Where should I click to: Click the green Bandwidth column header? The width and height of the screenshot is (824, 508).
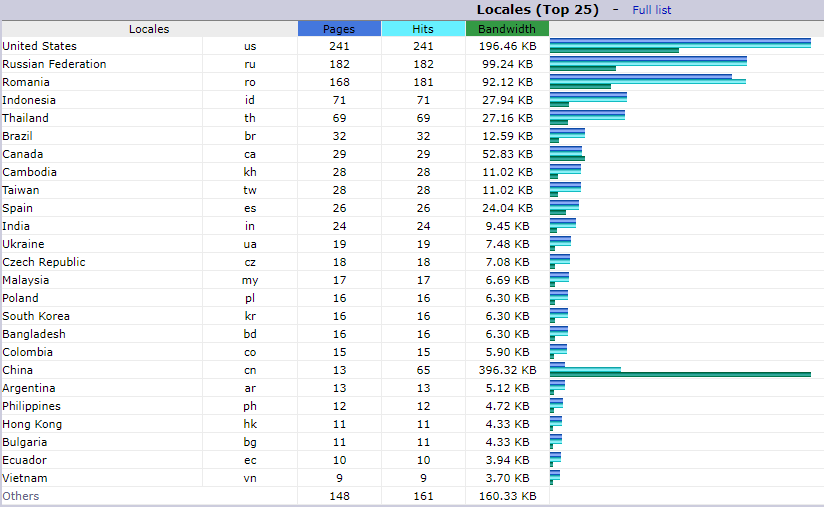(x=507, y=29)
